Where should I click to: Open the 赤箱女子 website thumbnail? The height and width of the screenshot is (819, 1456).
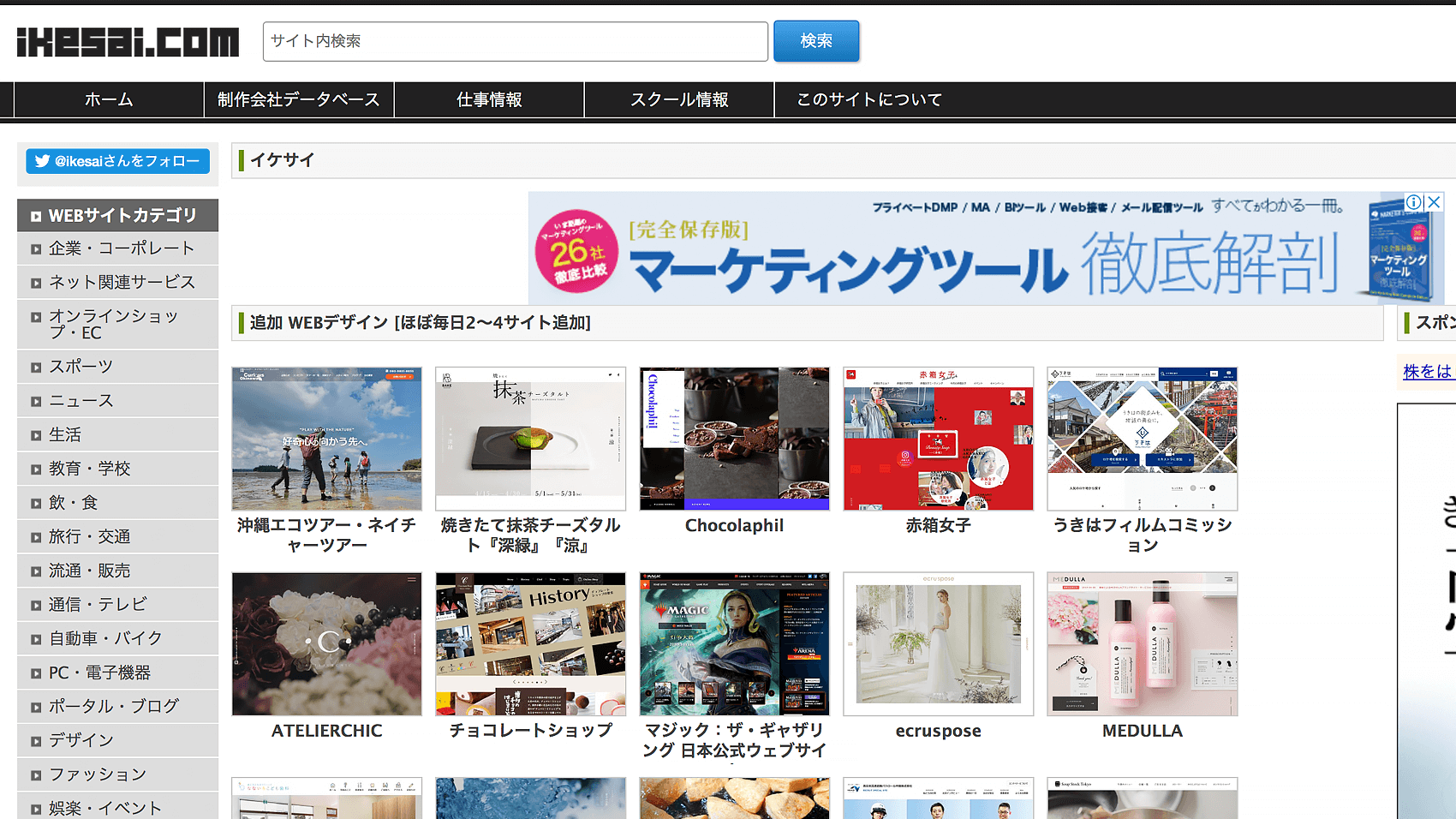pos(939,439)
